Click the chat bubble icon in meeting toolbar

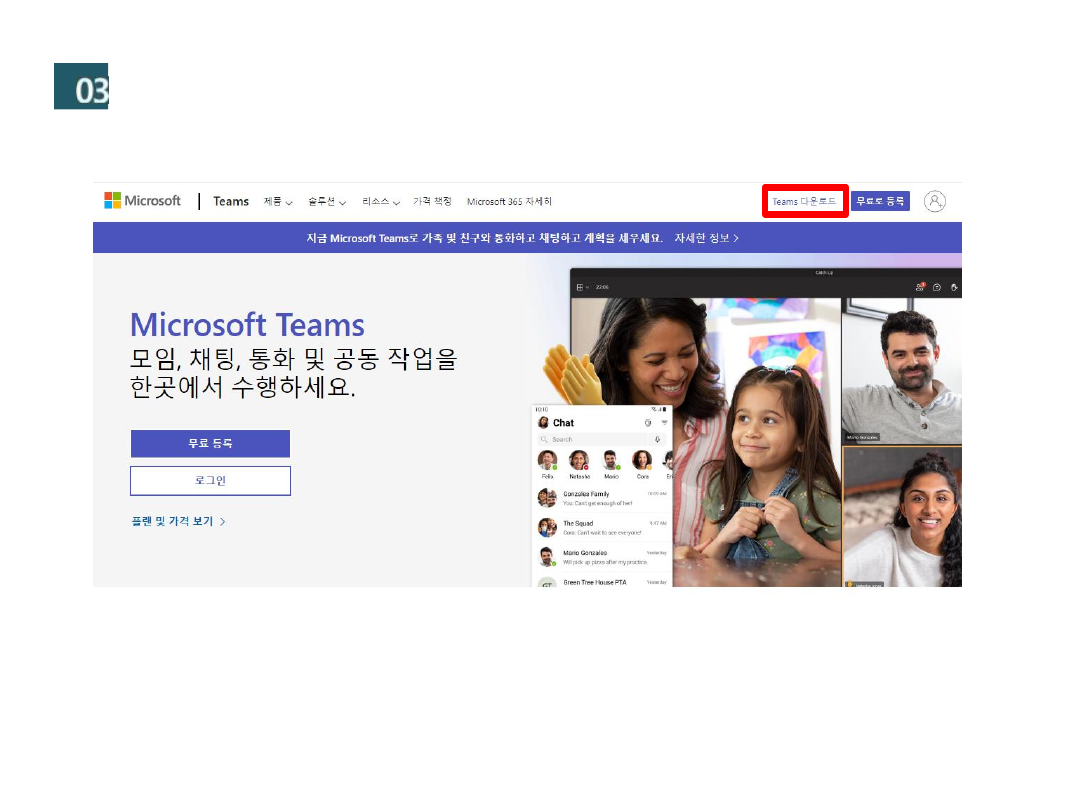click(937, 287)
